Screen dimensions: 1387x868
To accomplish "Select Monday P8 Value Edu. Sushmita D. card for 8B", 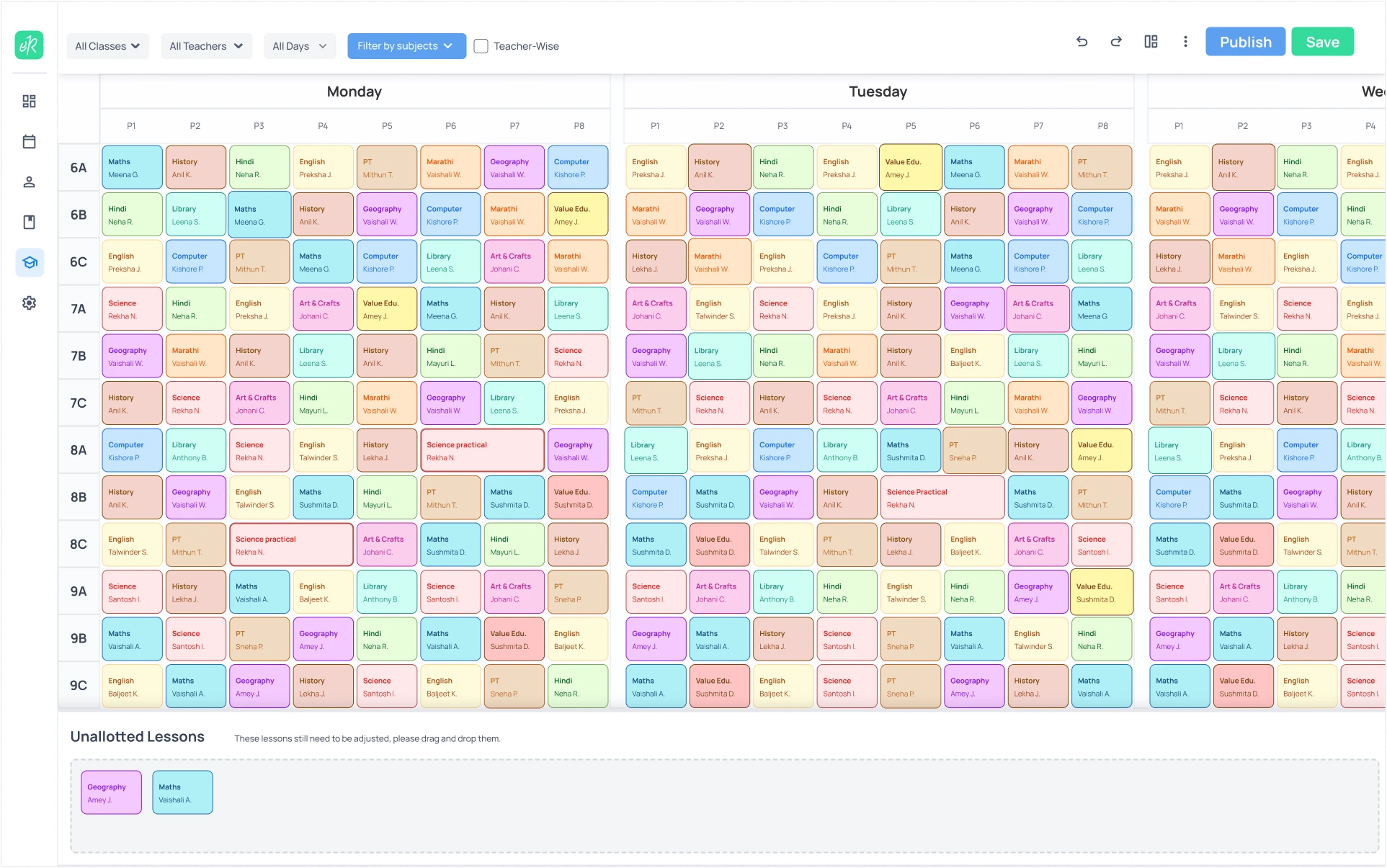I will pyautogui.click(x=578, y=498).
